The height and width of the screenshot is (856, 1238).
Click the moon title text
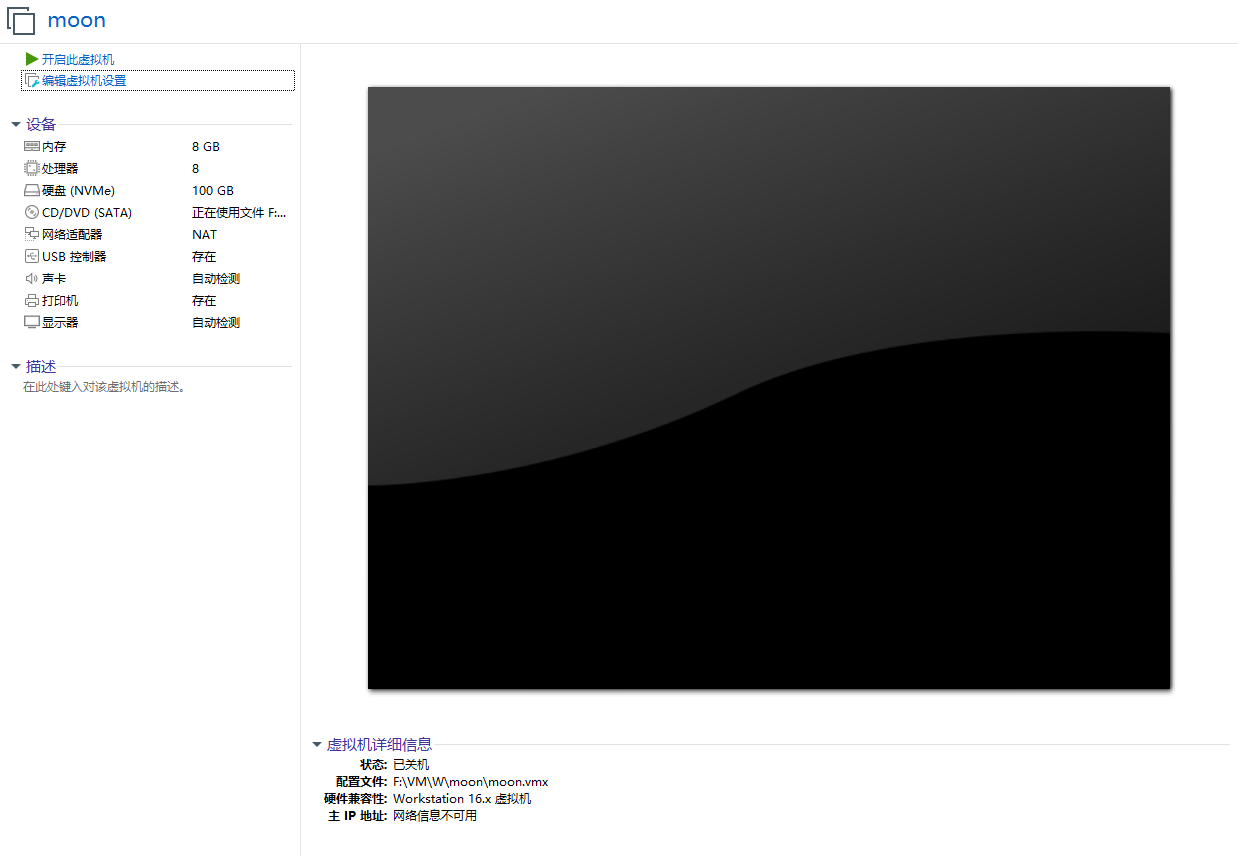77,20
